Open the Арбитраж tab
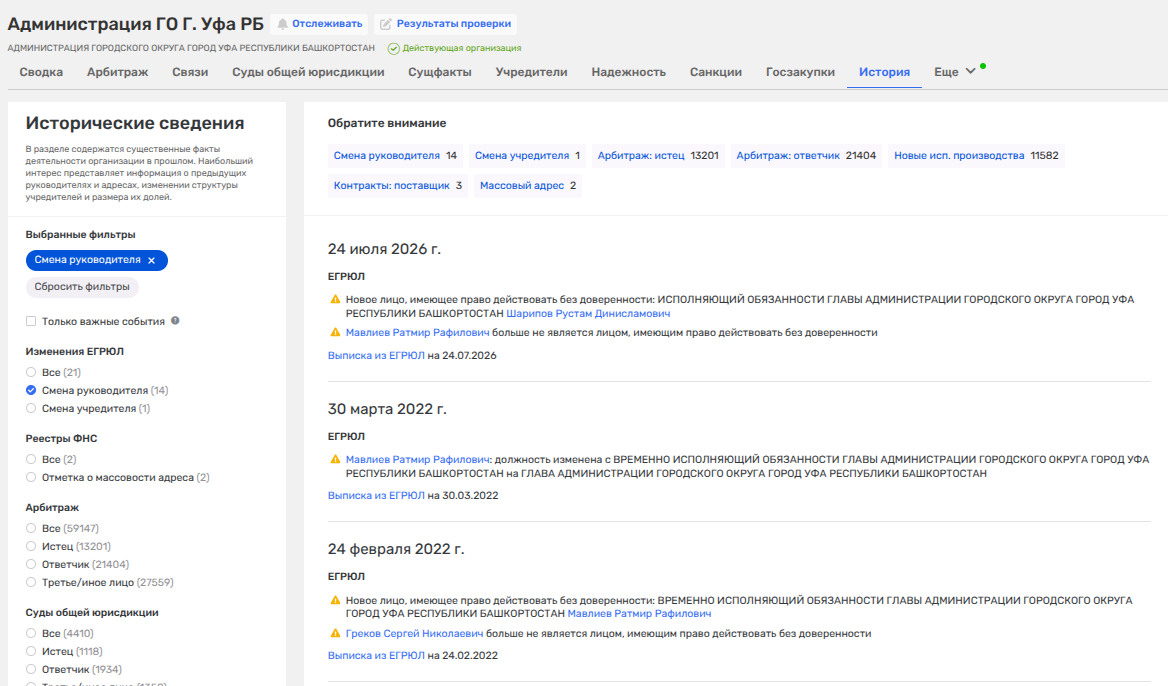The height and width of the screenshot is (686, 1168). 118,72
